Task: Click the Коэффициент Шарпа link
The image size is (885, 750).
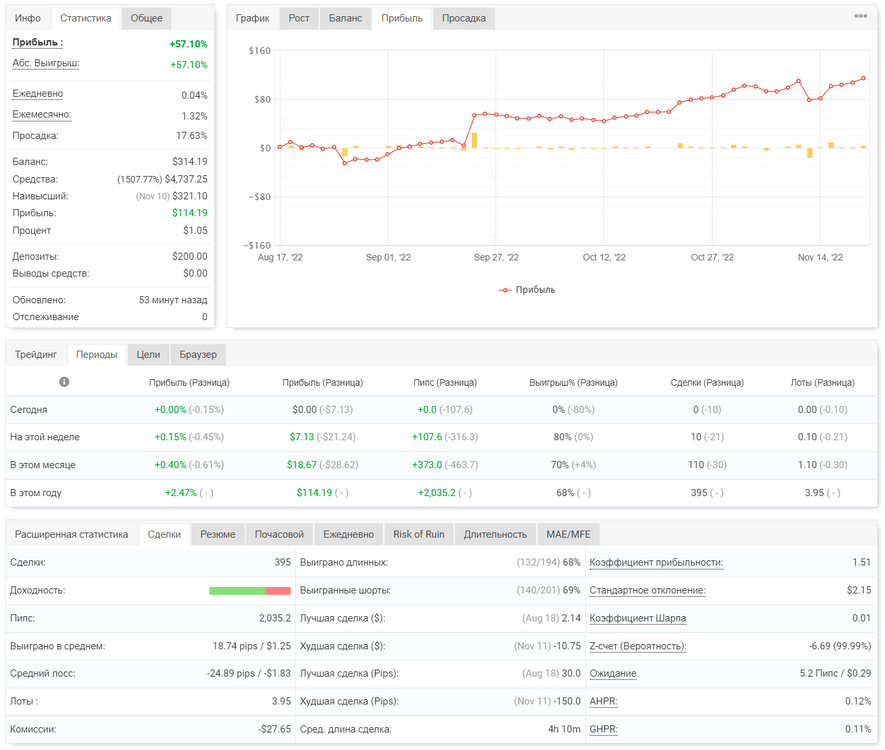Action: point(637,618)
